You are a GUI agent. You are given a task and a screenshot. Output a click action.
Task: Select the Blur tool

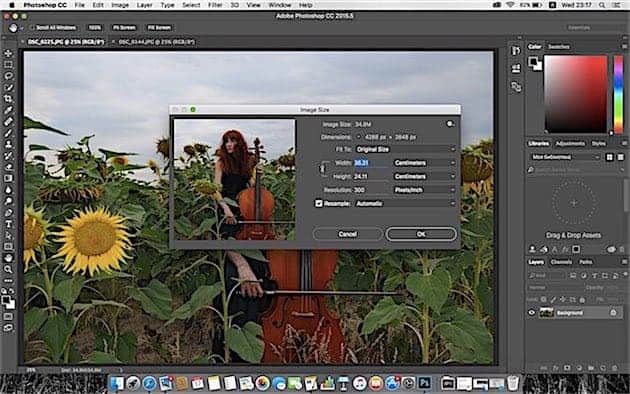[x=8, y=190]
